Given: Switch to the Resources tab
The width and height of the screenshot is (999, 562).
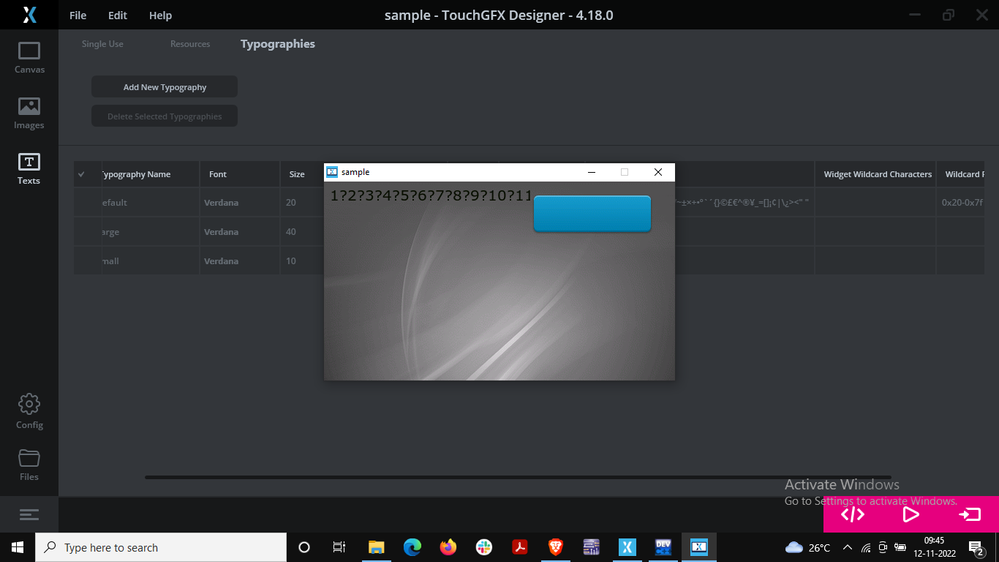Looking at the screenshot, I should click(190, 44).
